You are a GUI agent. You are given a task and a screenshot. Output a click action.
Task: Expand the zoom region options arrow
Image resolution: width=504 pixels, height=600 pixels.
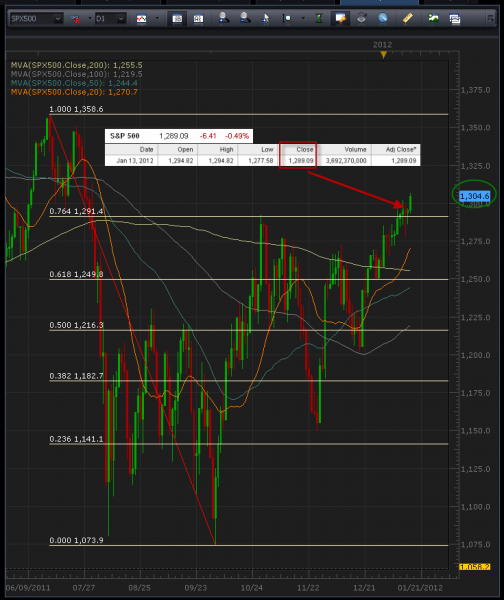(x=303, y=18)
